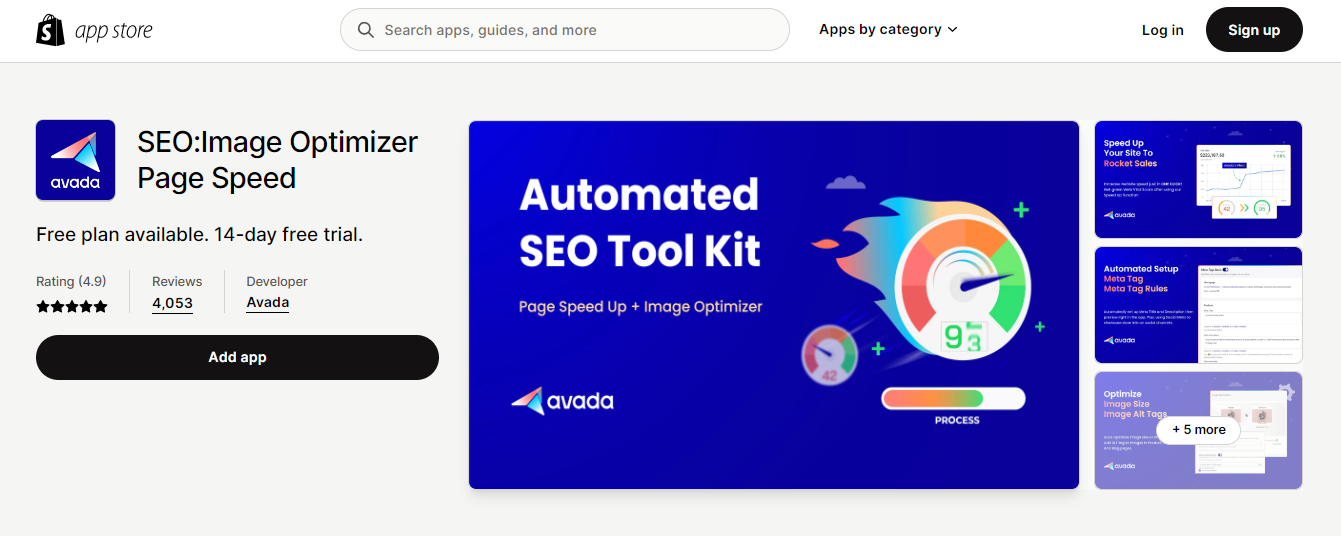Click the small gauge showing 42

point(830,356)
